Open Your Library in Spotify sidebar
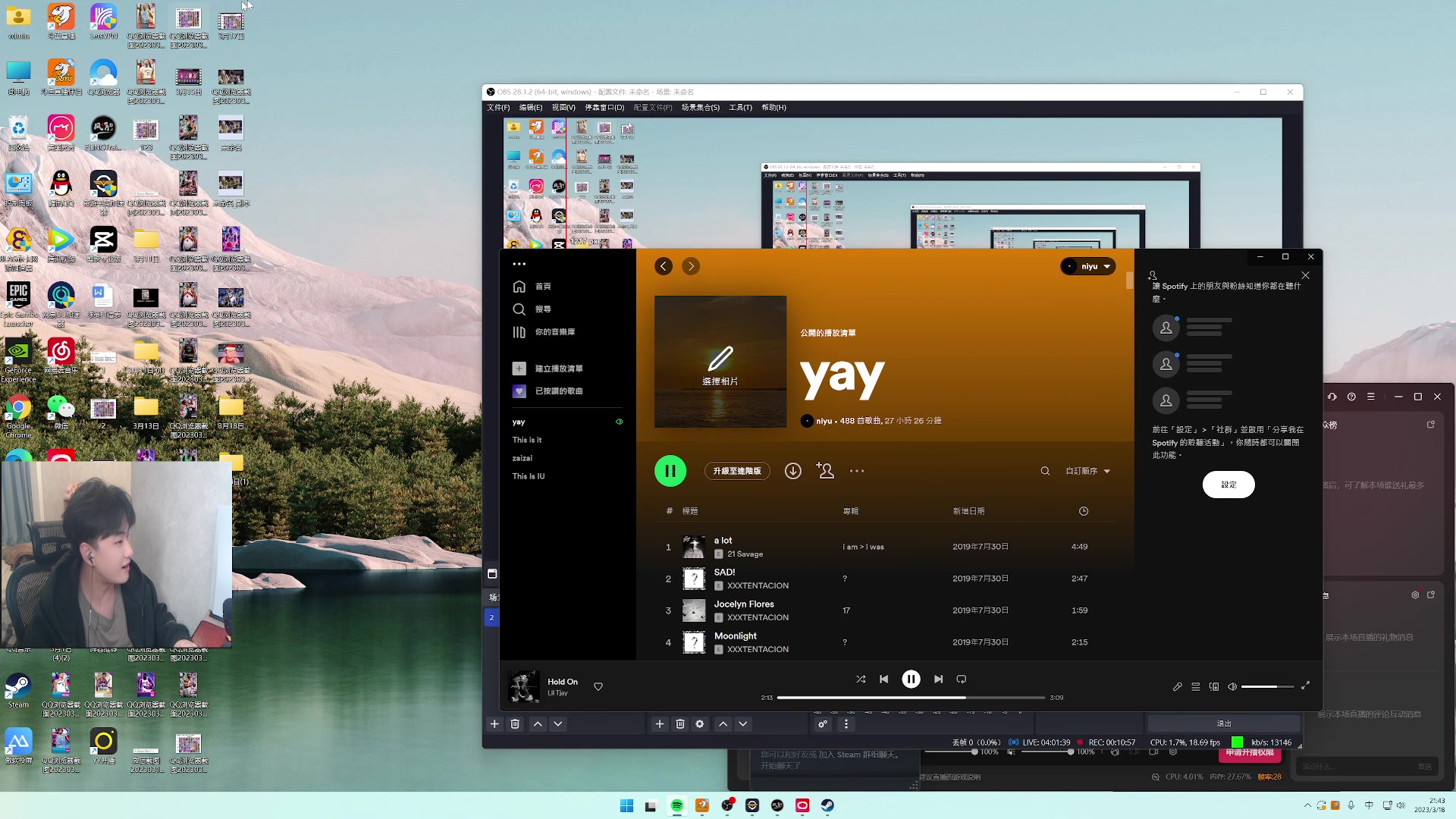The image size is (1456, 819). pos(544,332)
